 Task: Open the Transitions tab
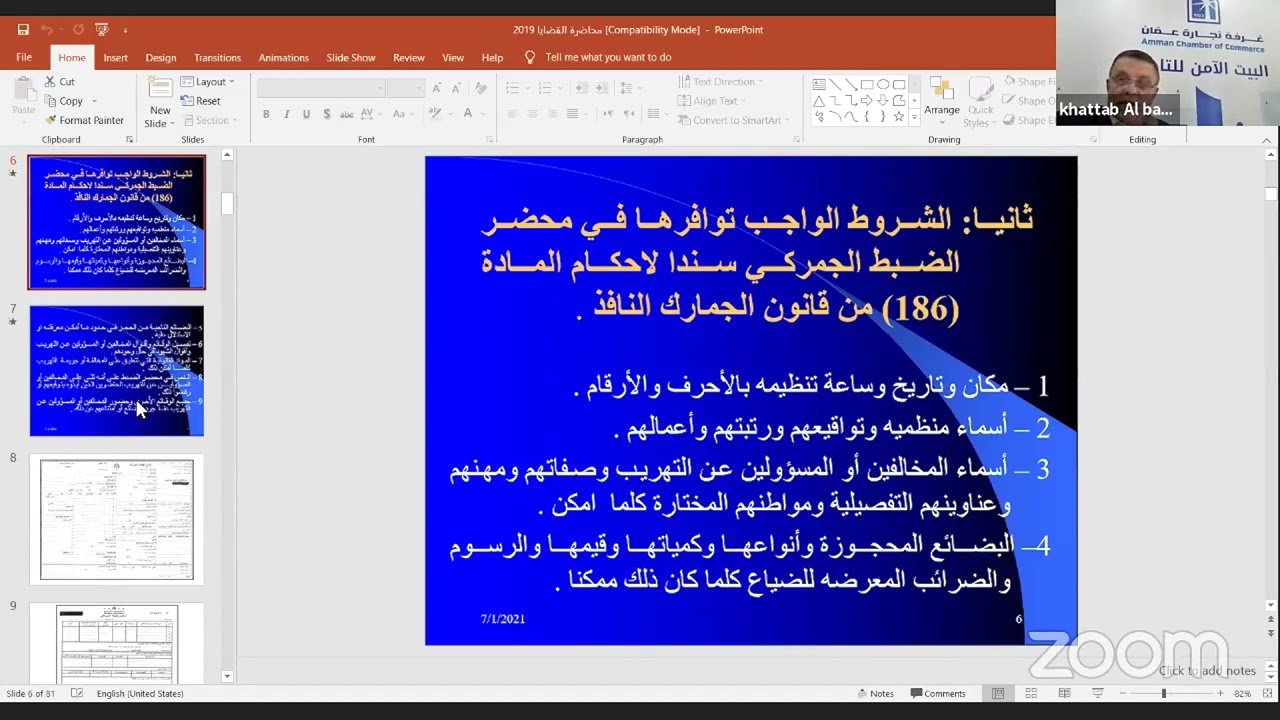click(x=217, y=57)
